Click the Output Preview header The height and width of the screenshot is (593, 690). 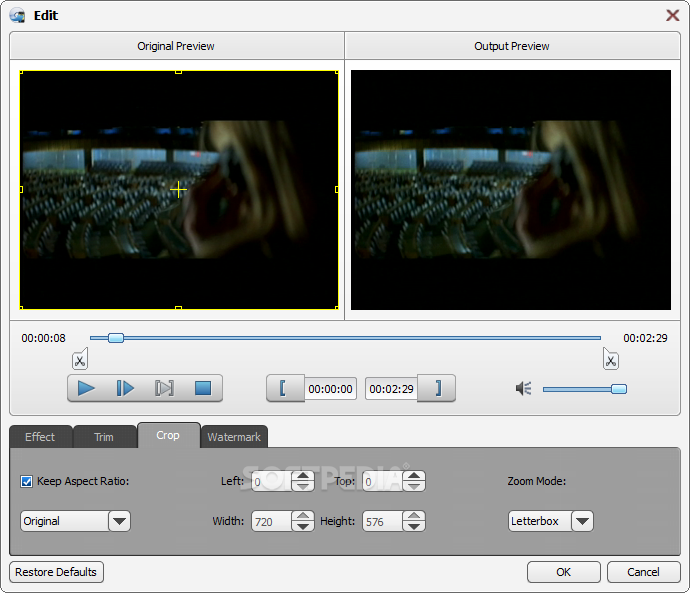coord(512,46)
